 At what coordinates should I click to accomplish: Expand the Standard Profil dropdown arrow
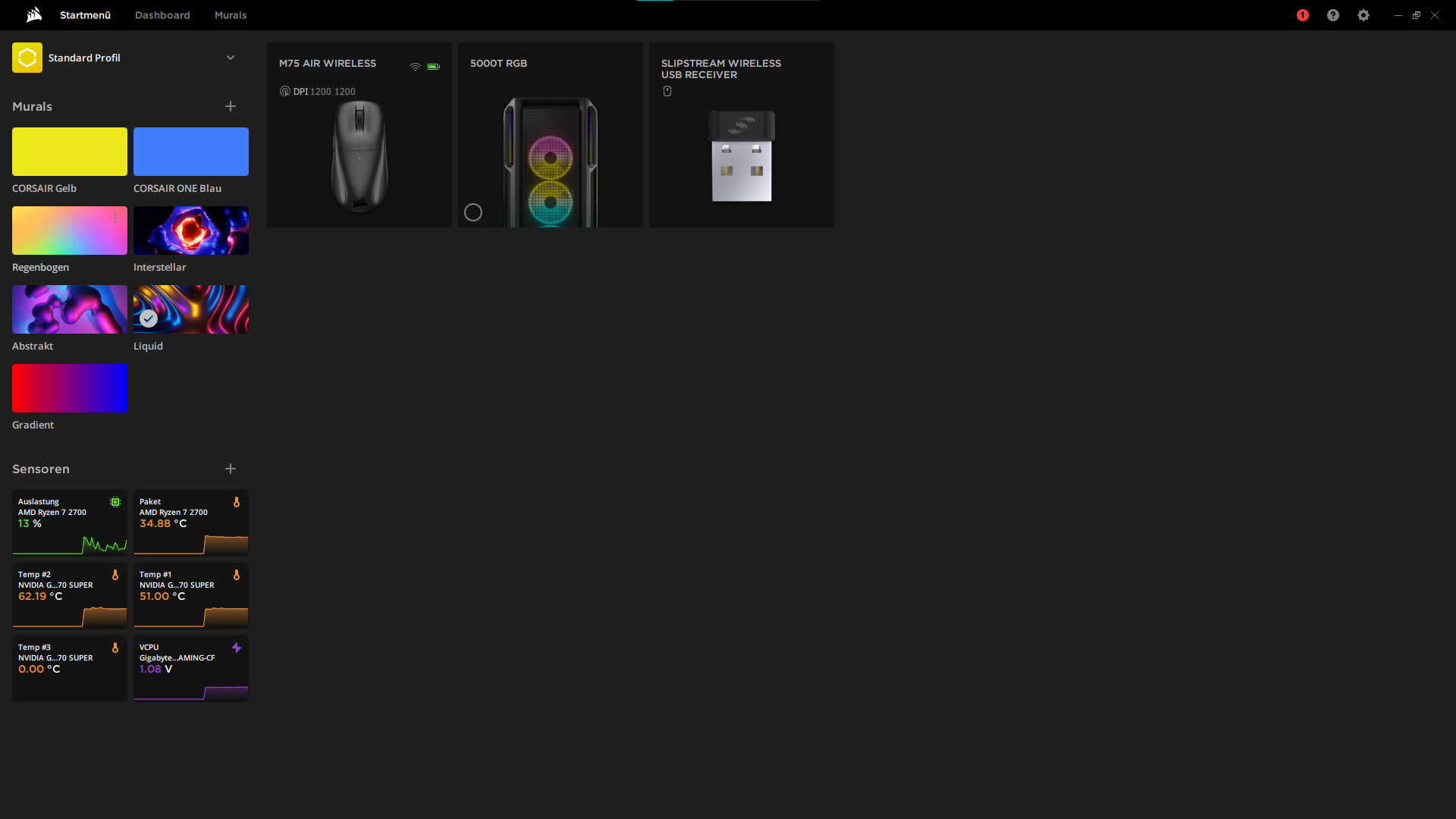click(x=231, y=58)
